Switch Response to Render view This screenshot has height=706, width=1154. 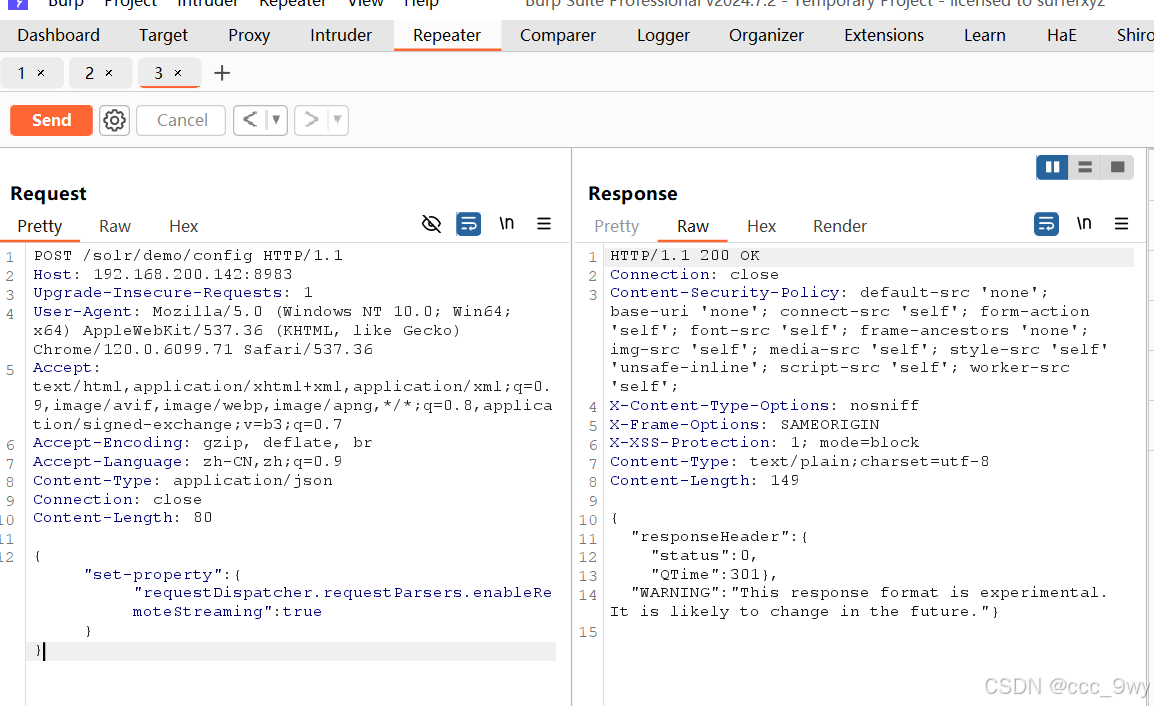coord(840,226)
